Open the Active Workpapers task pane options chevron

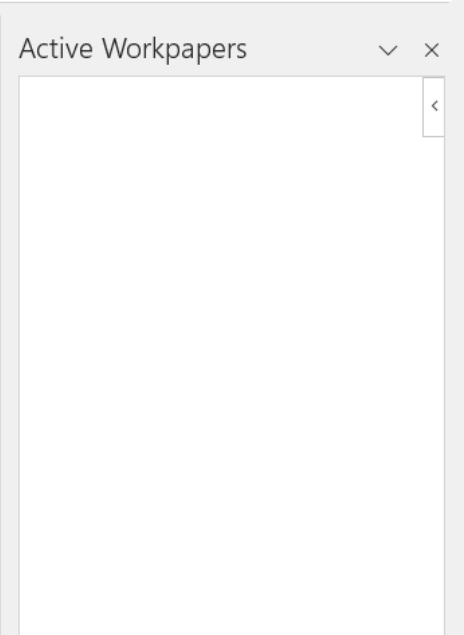pos(388,51)
